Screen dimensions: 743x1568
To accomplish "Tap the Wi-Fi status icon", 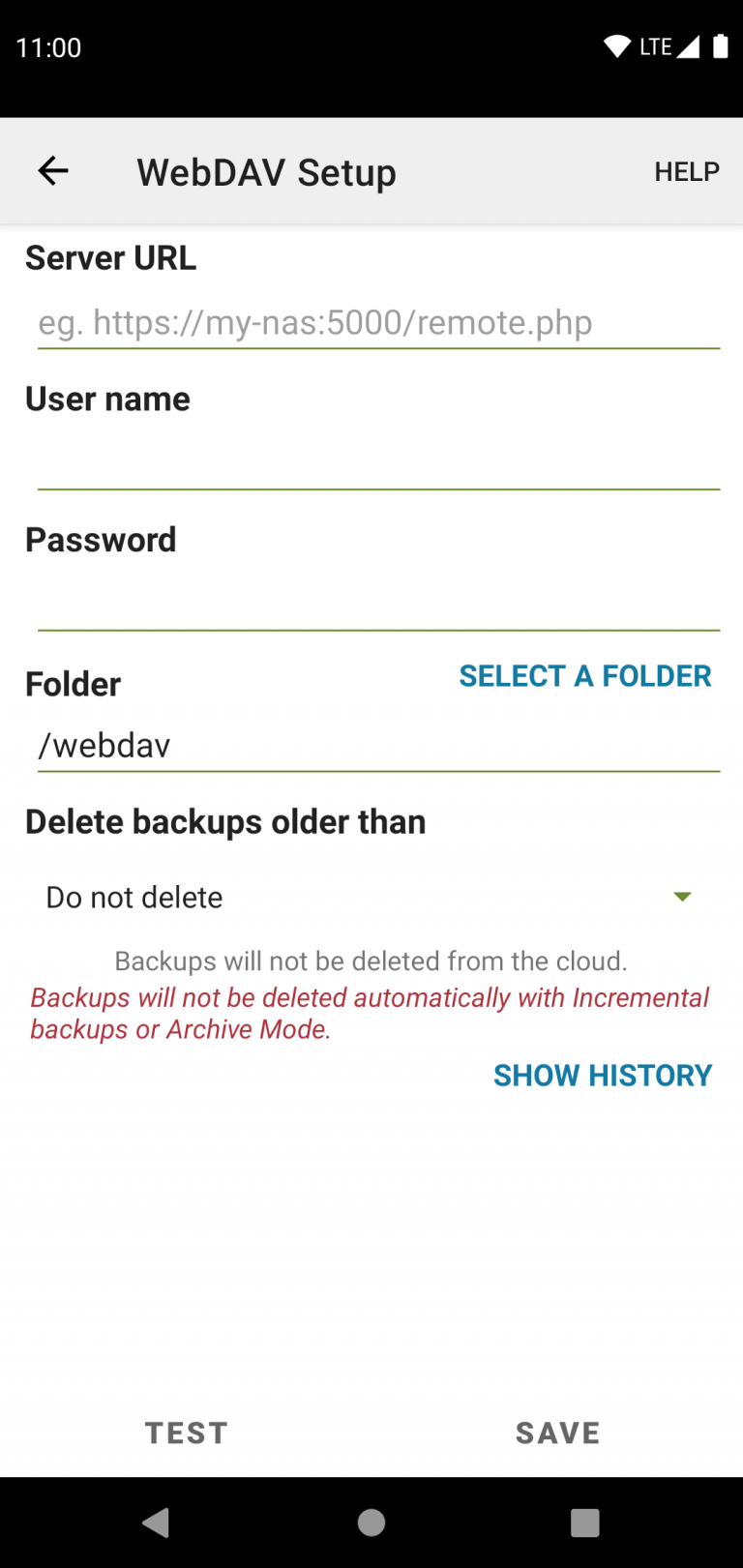I will click(616, 46).
